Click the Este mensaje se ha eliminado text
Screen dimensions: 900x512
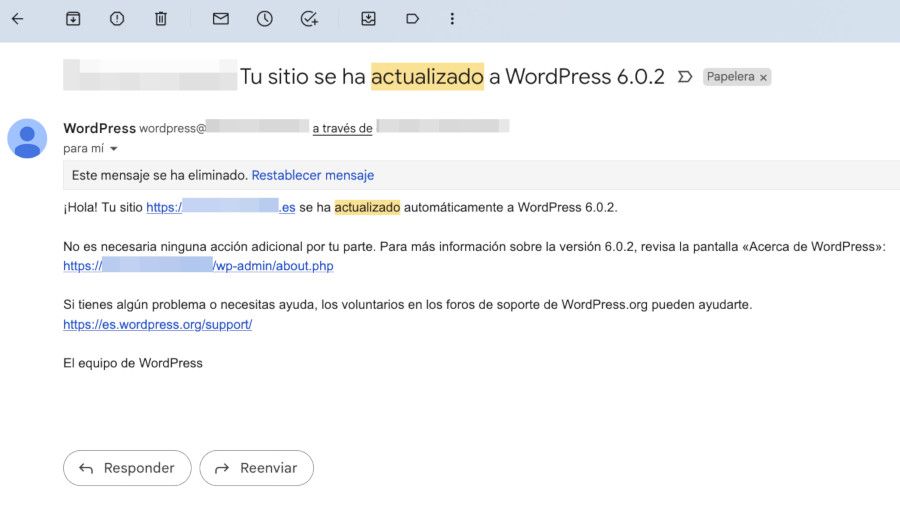pyautogui.click(x=160, y=175)
